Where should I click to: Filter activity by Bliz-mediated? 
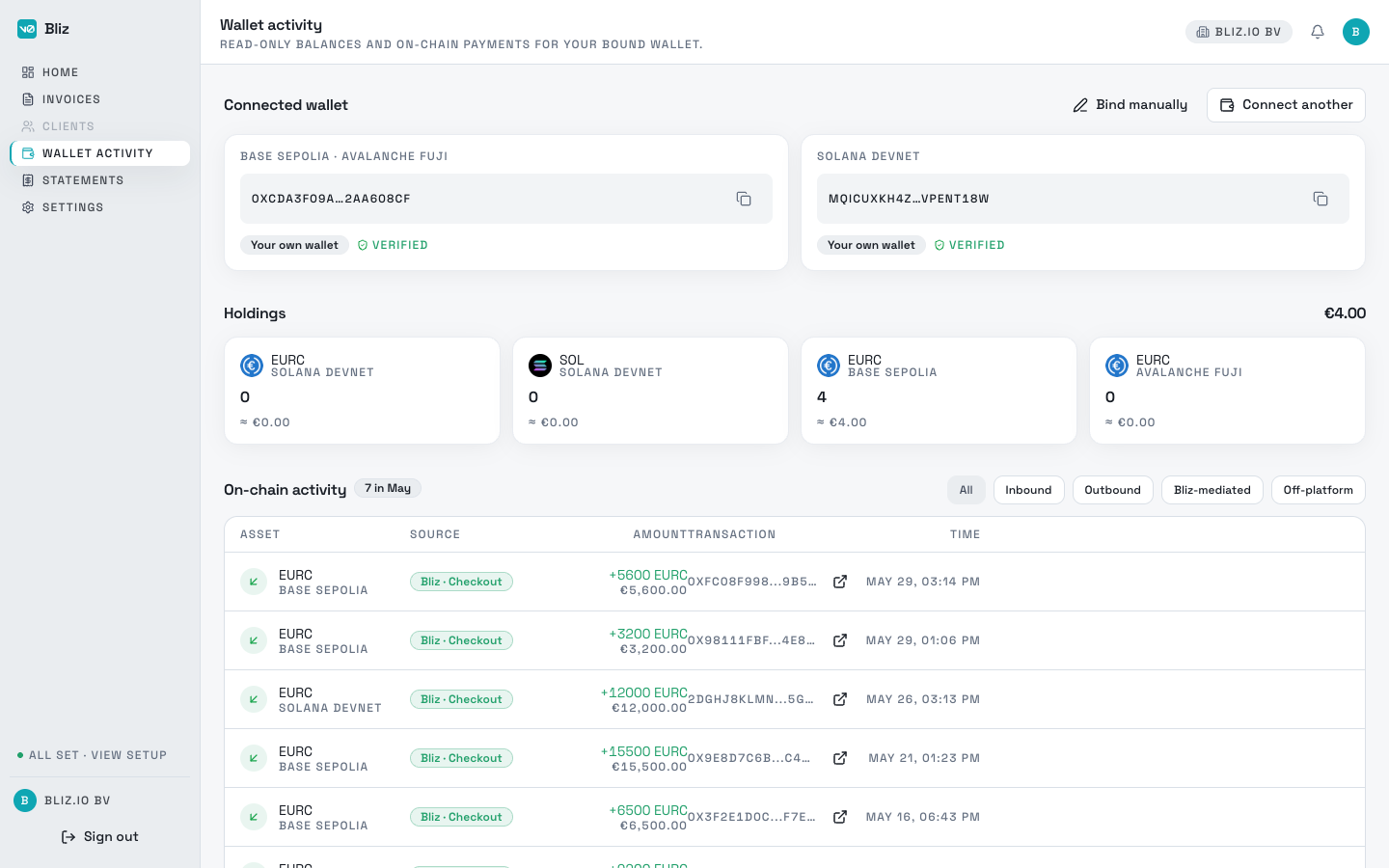1212,490
